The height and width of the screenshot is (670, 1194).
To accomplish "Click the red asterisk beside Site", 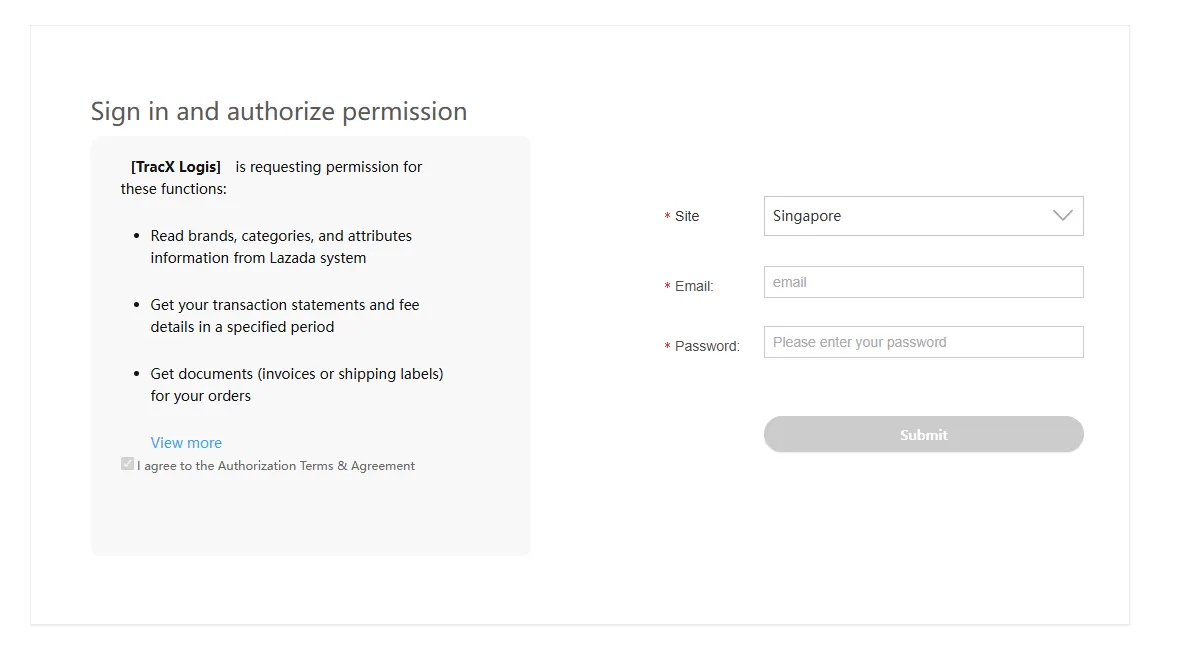I will tap(667, 217).
